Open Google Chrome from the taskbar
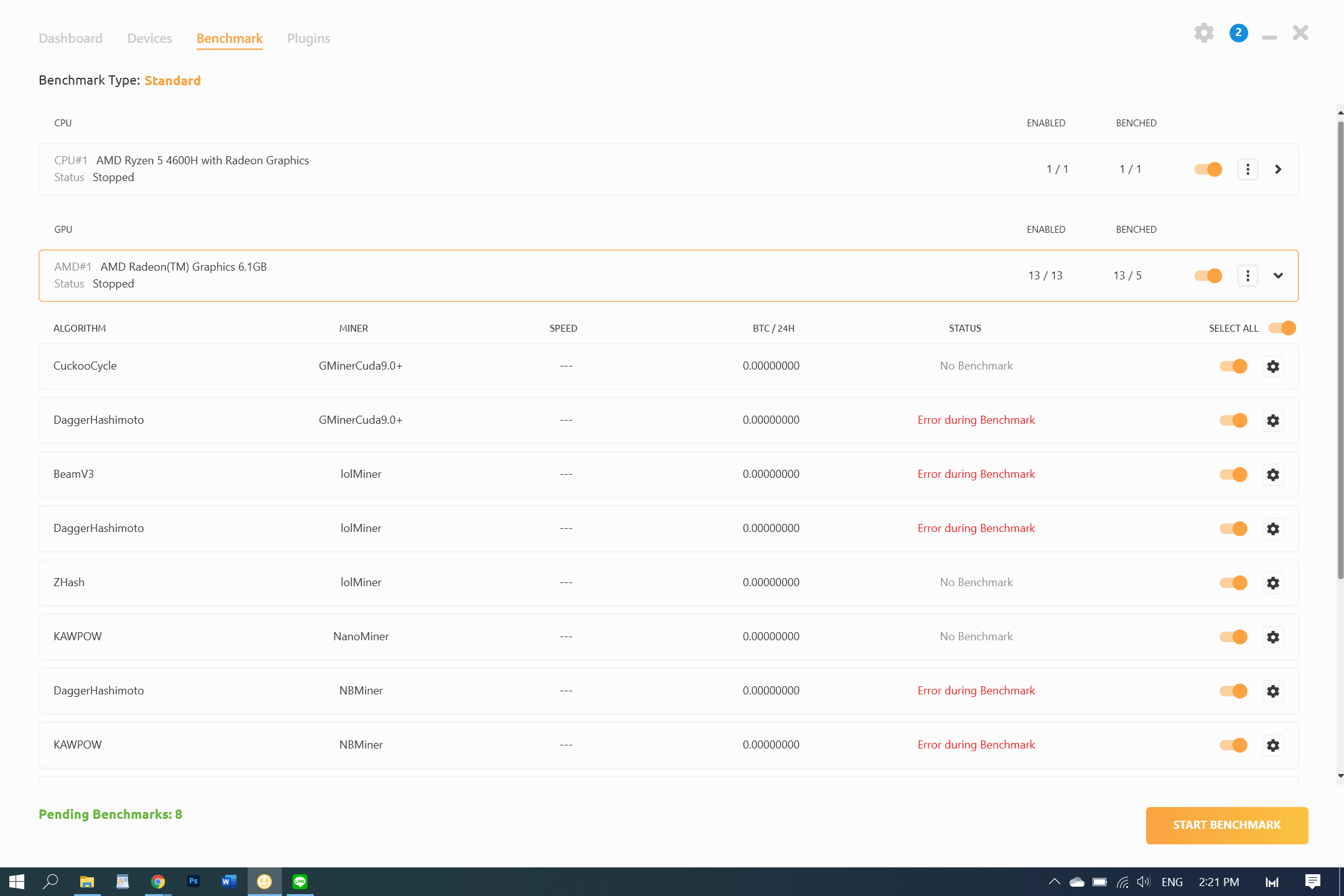Screen dimensions: 1344x896 (158, 882)
